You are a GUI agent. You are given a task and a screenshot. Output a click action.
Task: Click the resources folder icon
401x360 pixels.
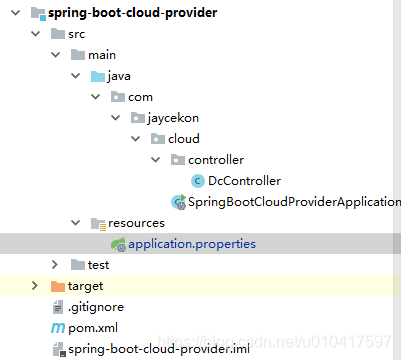coord(99,224)
